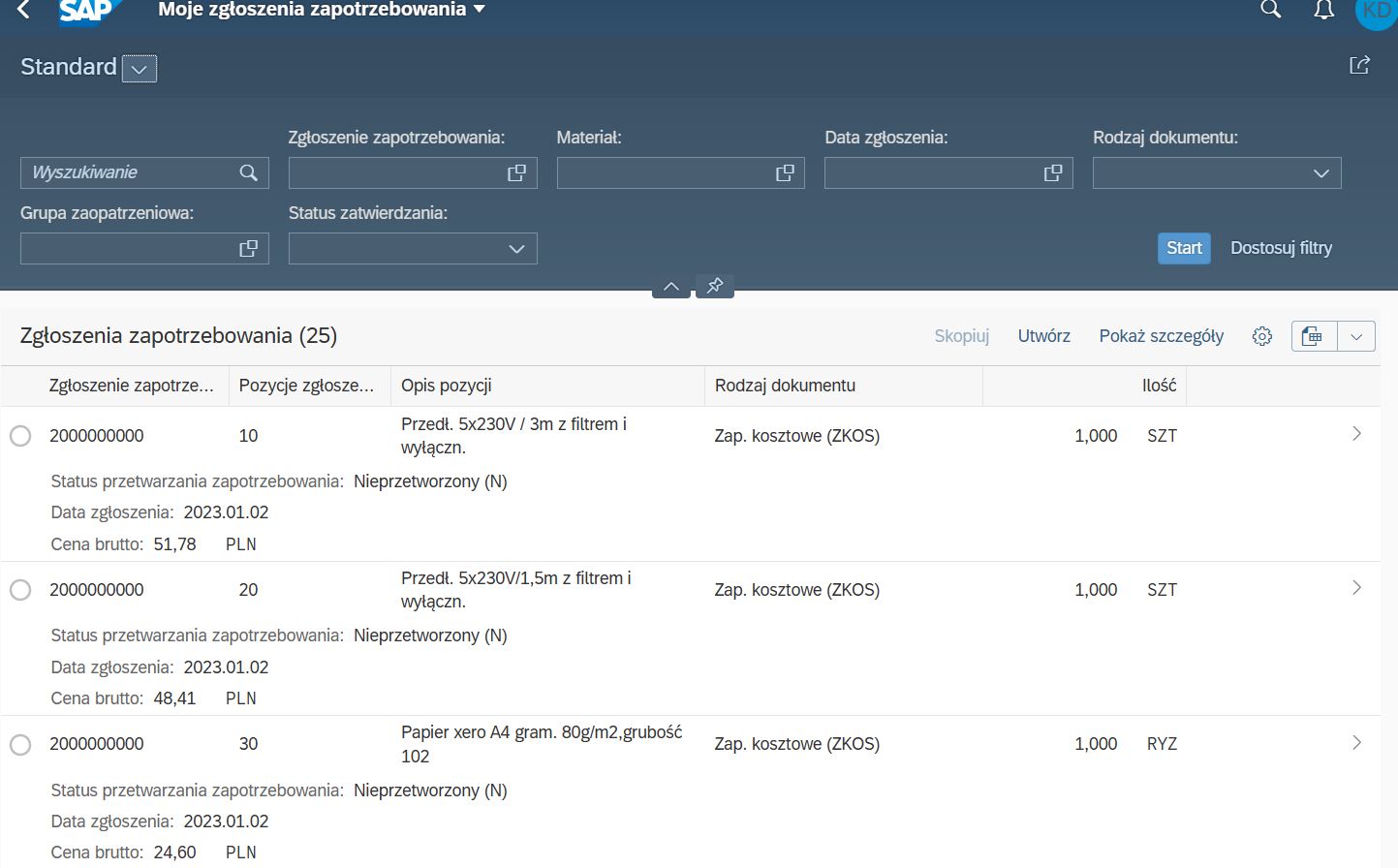This screenshot has height=868, width=1398.
Task: Expand the Standard view variant dropdown
Action: point(140,69)
